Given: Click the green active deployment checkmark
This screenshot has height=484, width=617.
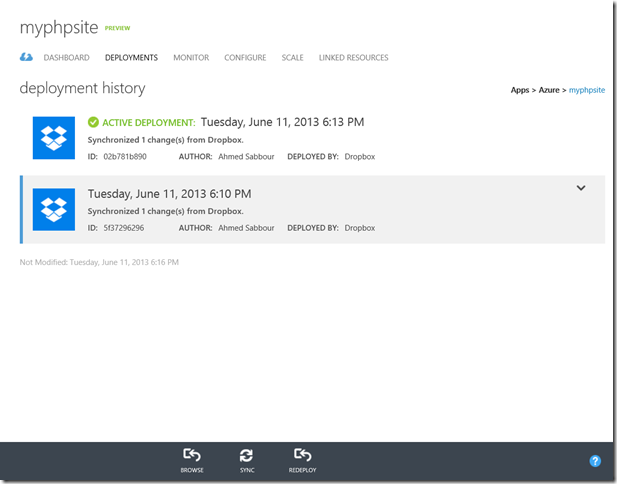Looking at the screenshot, I should pos(93,122).
